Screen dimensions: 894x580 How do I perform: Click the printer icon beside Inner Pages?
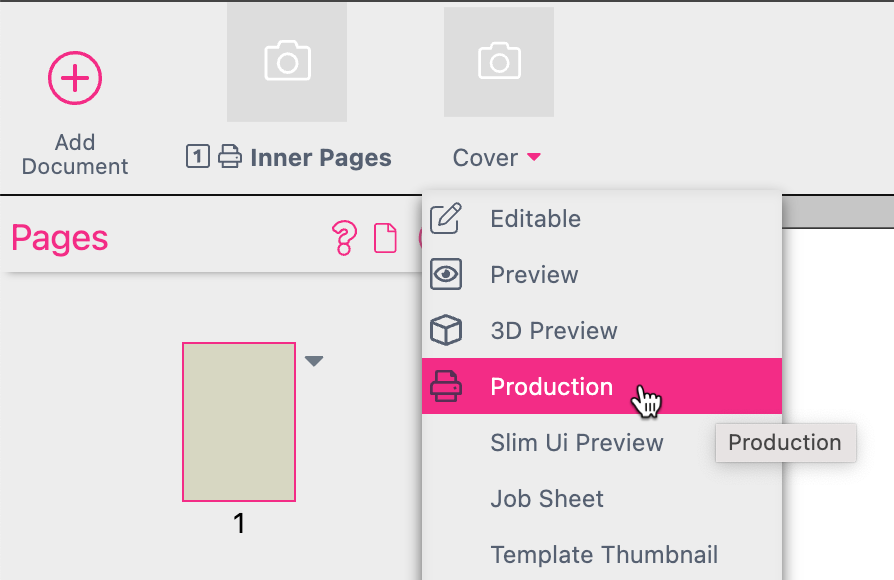point(227,156)
